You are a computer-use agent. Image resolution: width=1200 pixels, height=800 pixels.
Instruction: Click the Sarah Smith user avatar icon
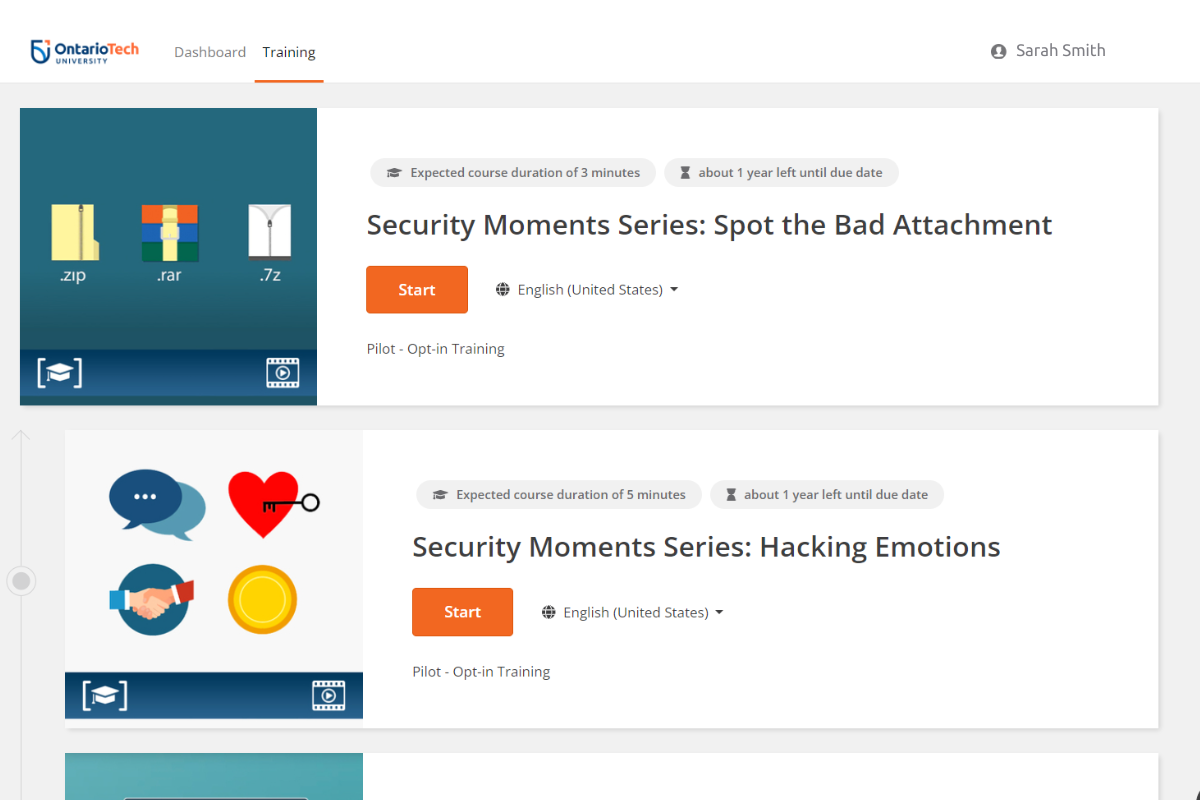(x=998, y=52)
